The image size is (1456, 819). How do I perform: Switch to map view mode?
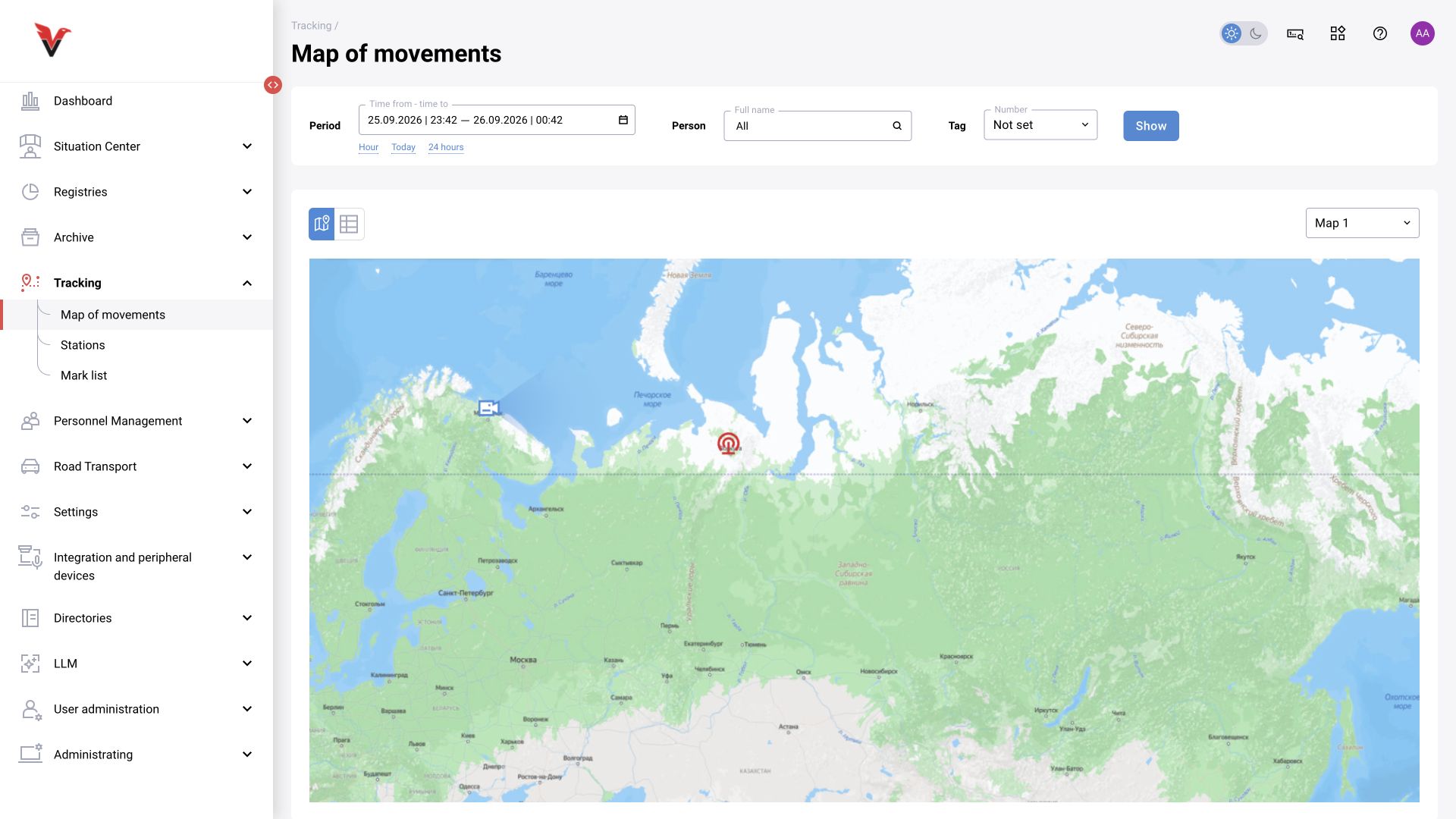tap(322, 224)
